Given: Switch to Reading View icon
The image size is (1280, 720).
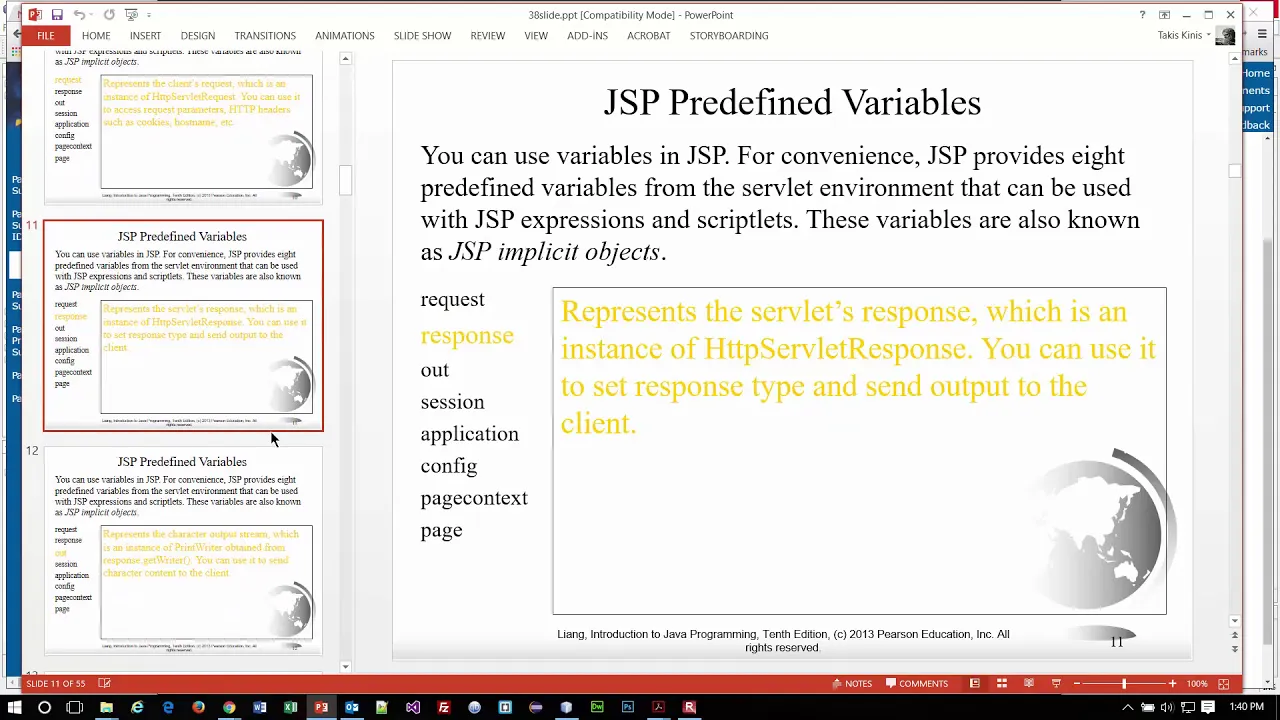Looking at the screenshot, I should 1028,684.
